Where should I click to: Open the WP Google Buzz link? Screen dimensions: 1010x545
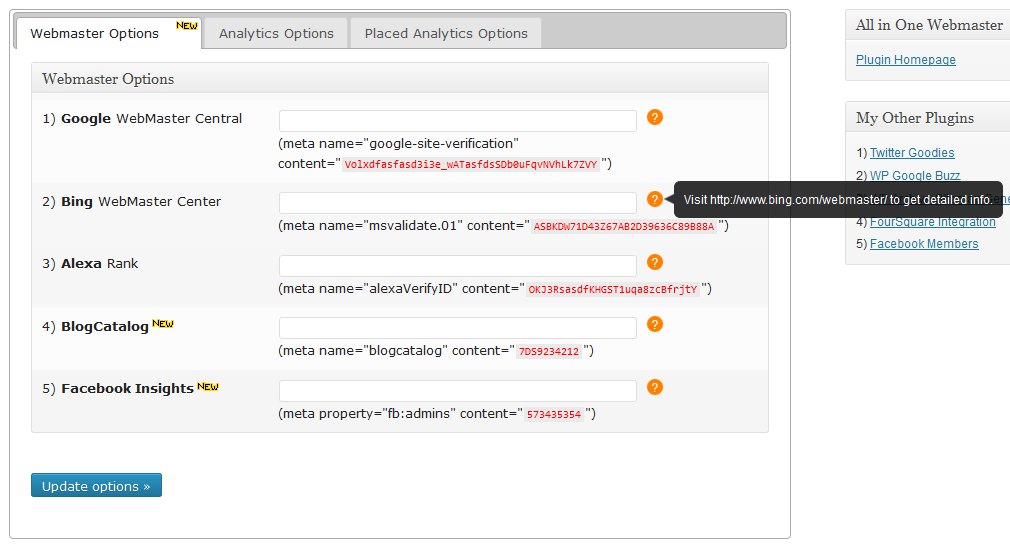pyautogui.click(x=915, y=175)
